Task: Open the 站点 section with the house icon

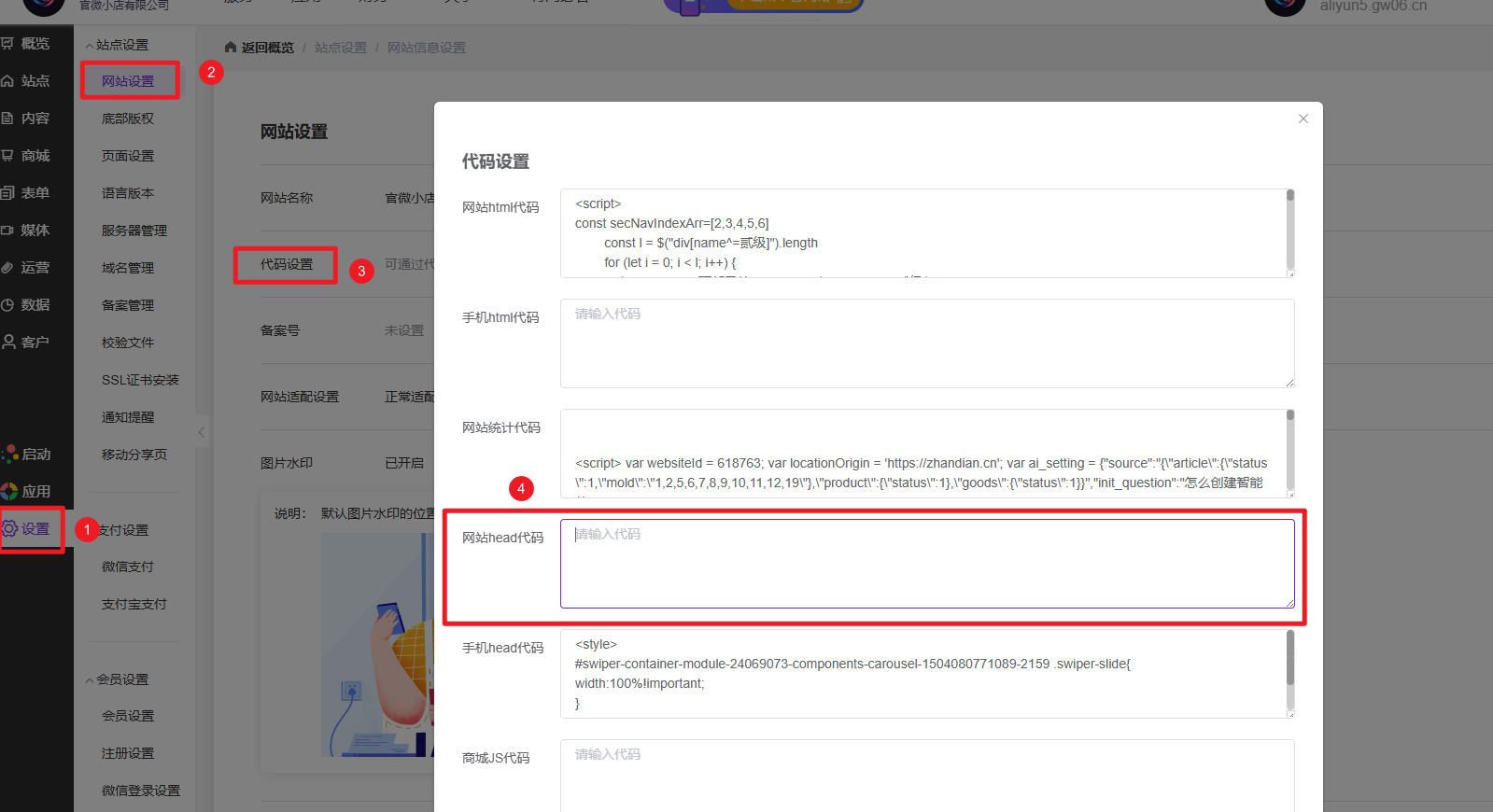Action: pos(26,81)
